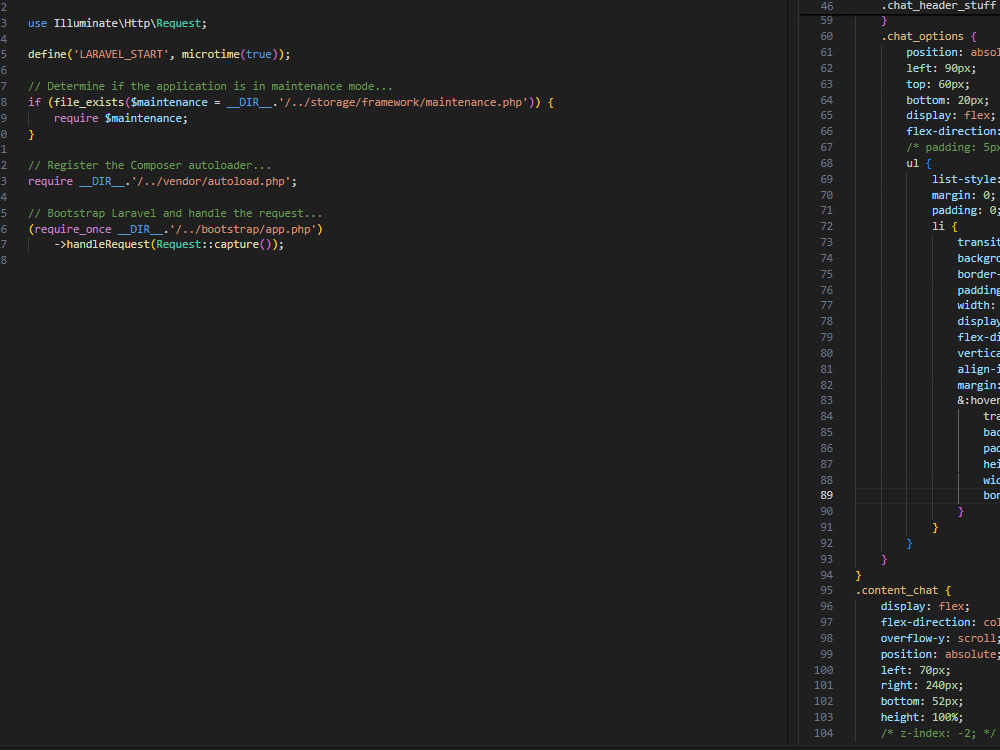Click the 'microtime' function call
This screenshot has width=1000, height=750.
tap(210, 54)
